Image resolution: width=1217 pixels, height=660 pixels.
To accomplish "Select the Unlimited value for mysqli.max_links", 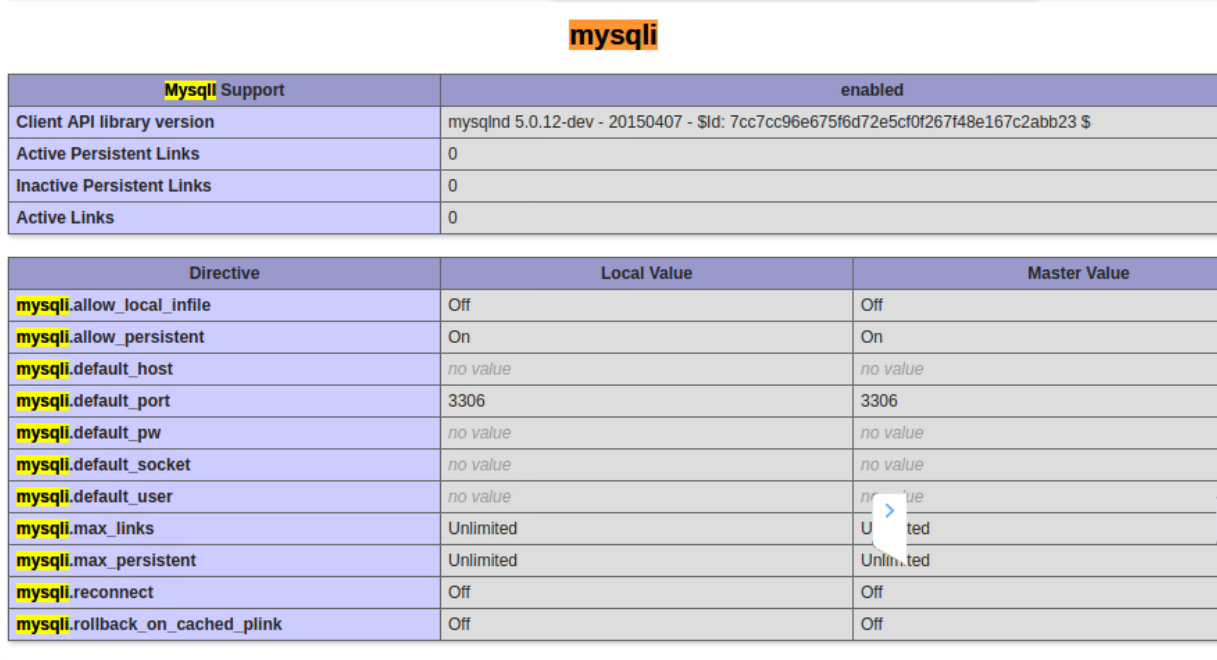I will (485, 528).
